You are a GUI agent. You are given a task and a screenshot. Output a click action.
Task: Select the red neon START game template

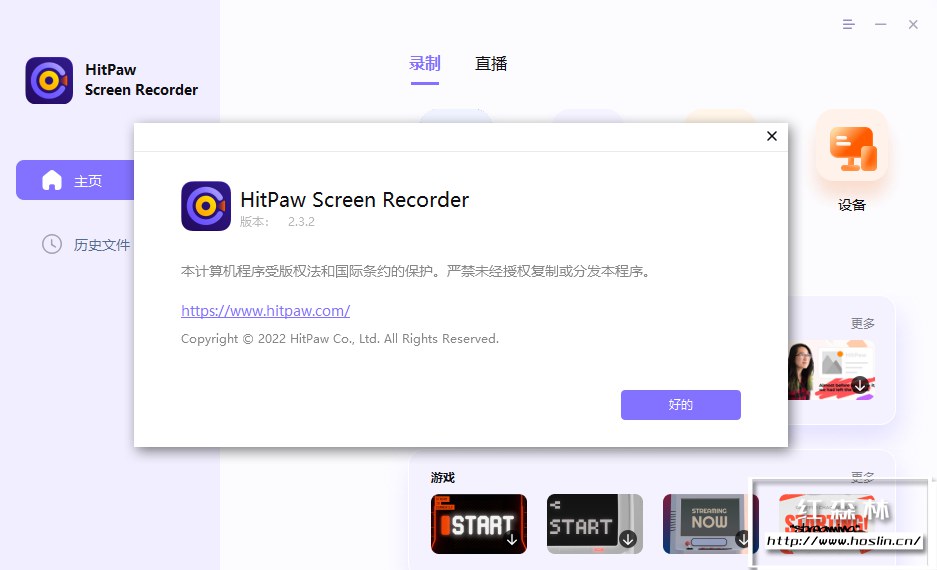tap(479, 524)
